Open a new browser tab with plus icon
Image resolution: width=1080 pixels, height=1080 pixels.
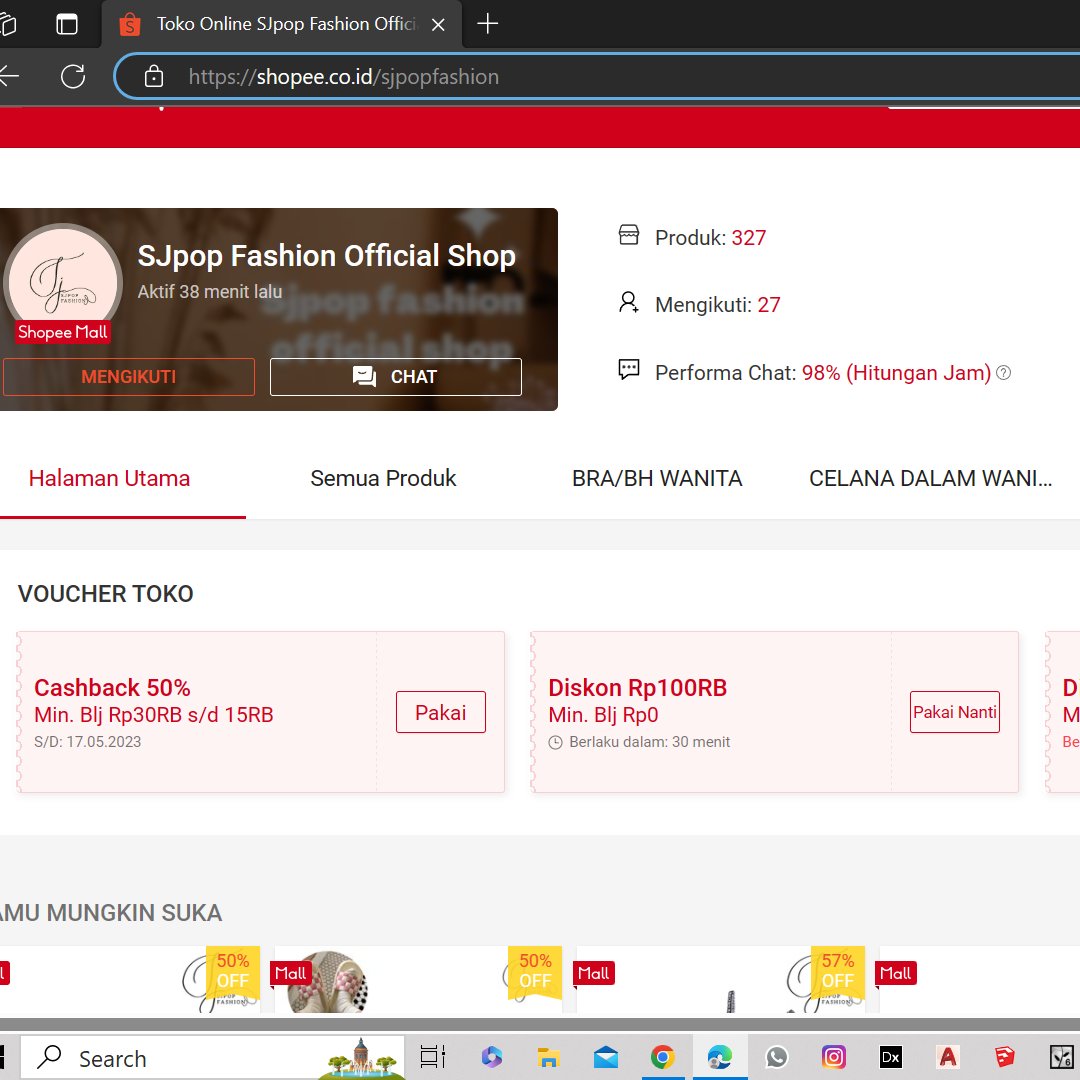488,24
